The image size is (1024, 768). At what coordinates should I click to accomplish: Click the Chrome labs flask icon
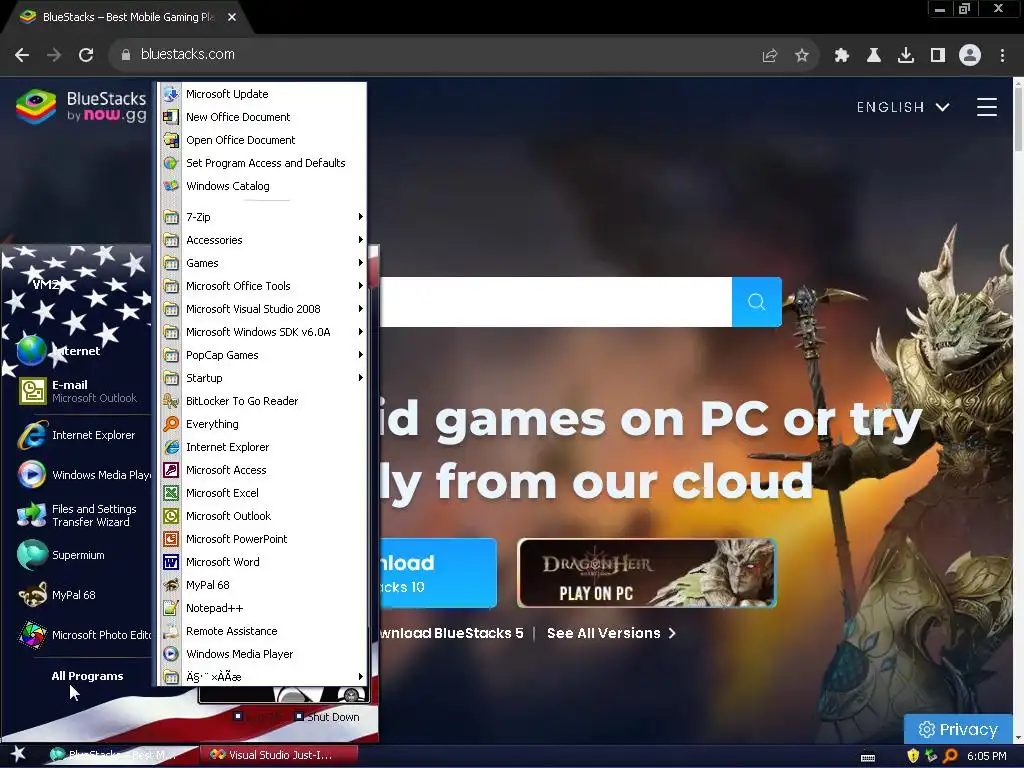(x=873, y=56)
